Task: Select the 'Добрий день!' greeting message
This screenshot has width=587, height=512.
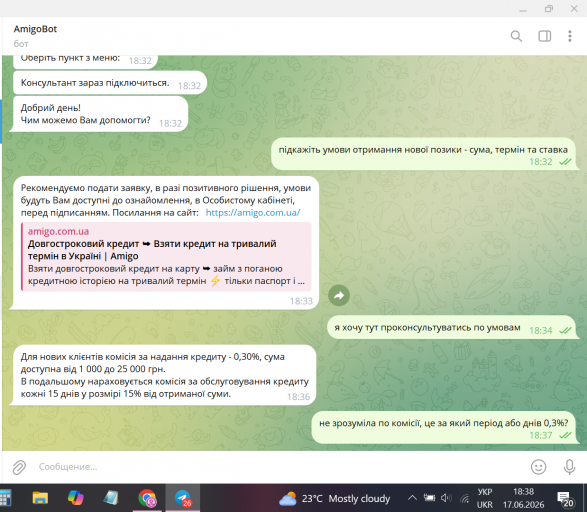Action: point(100,114)
